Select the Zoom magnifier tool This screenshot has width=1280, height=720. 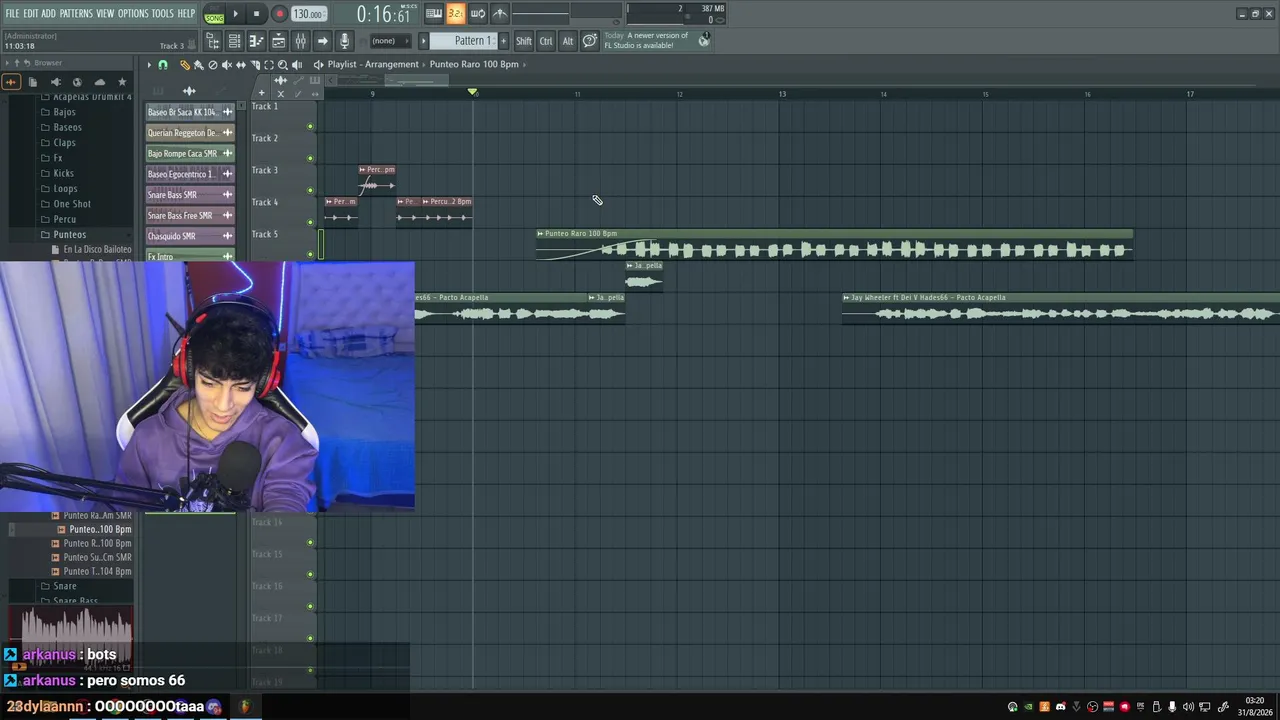coord(283,65)
